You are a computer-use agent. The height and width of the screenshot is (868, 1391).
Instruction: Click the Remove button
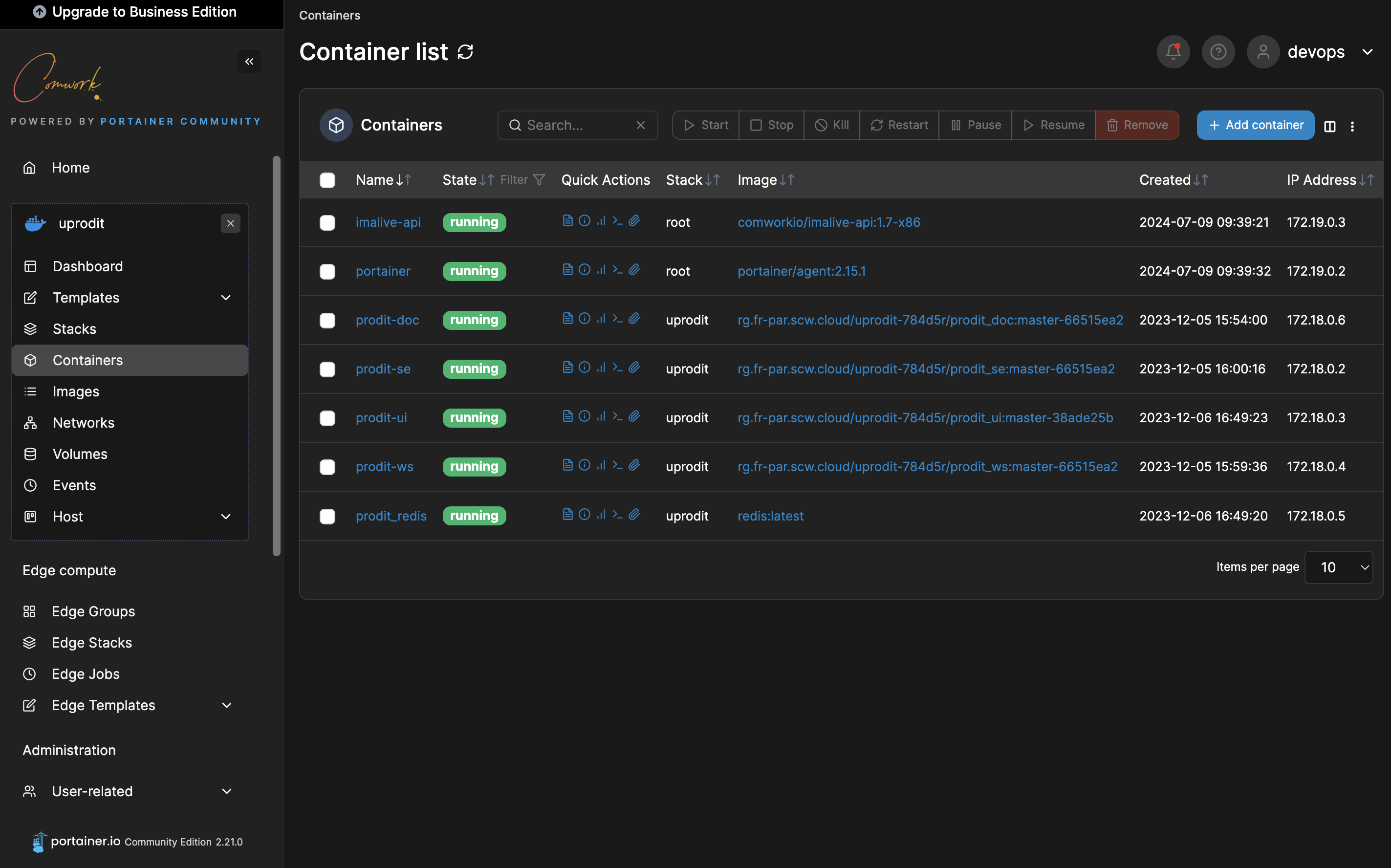tap(1137, 125)
